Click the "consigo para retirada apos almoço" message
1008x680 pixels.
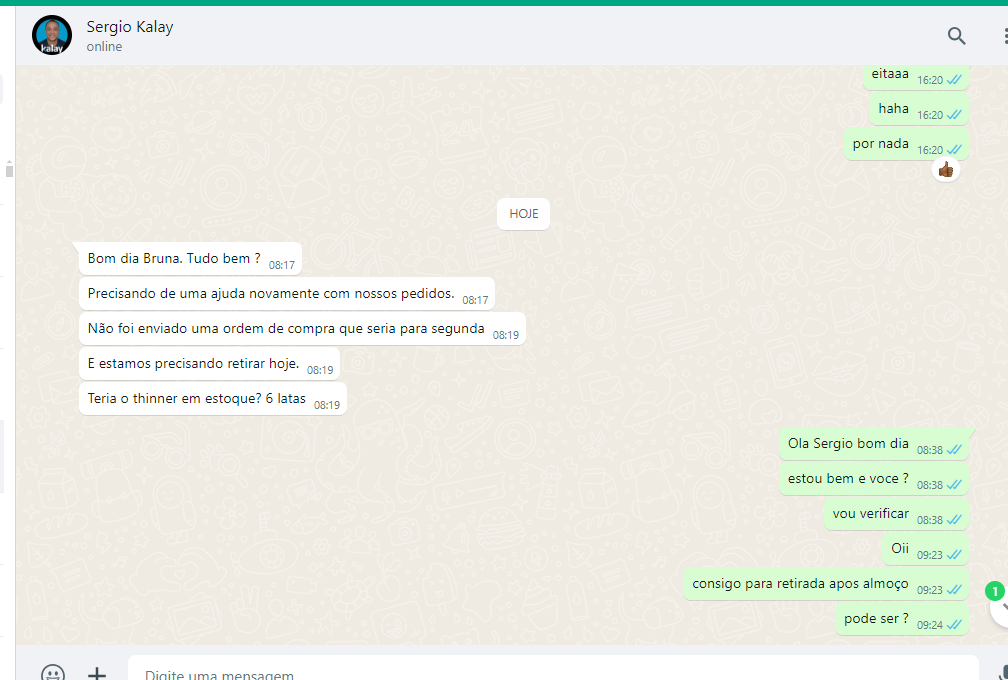click(800, 584)
